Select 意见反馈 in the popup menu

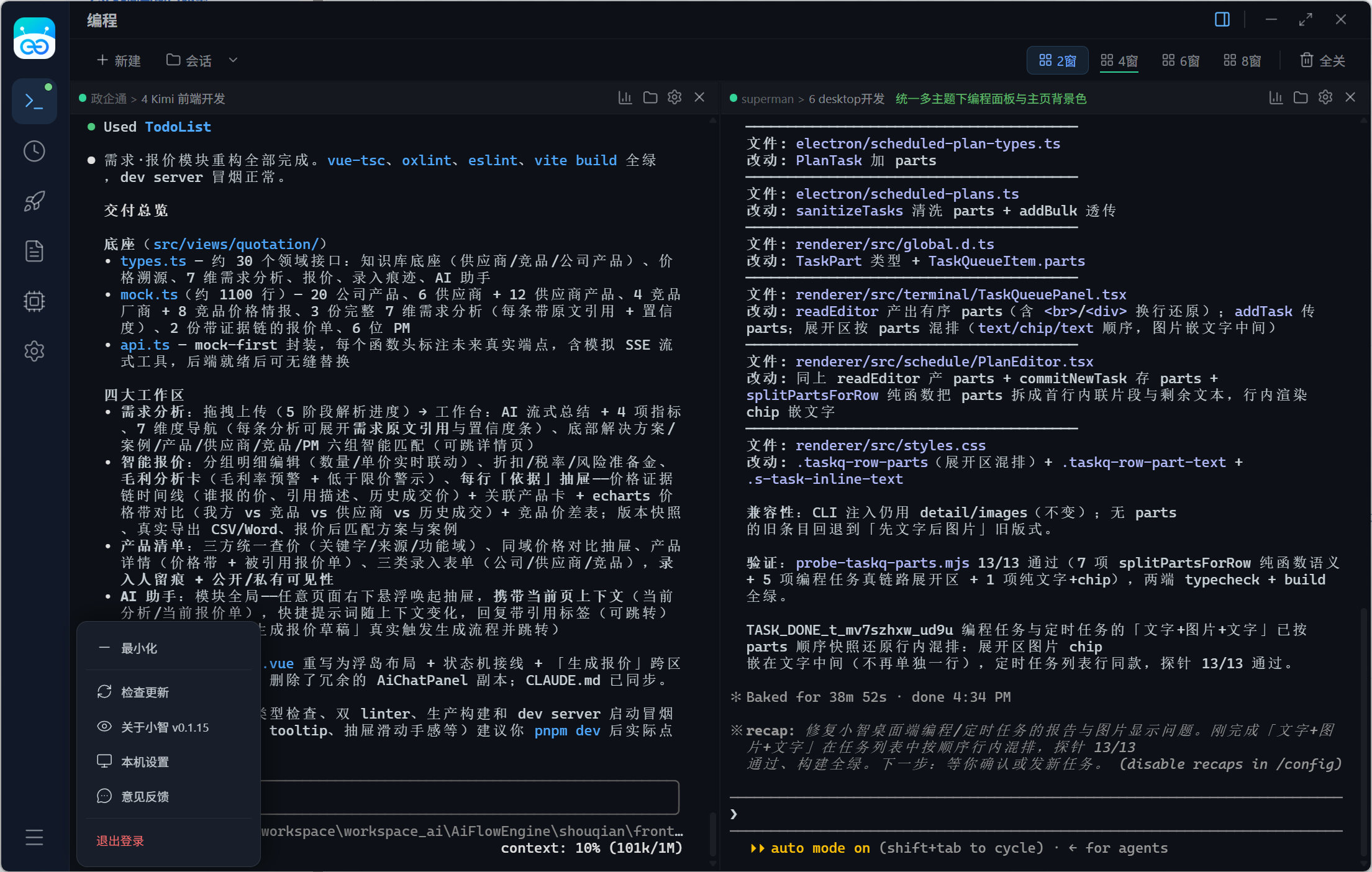pyautogui.click(x=168, y=797)
